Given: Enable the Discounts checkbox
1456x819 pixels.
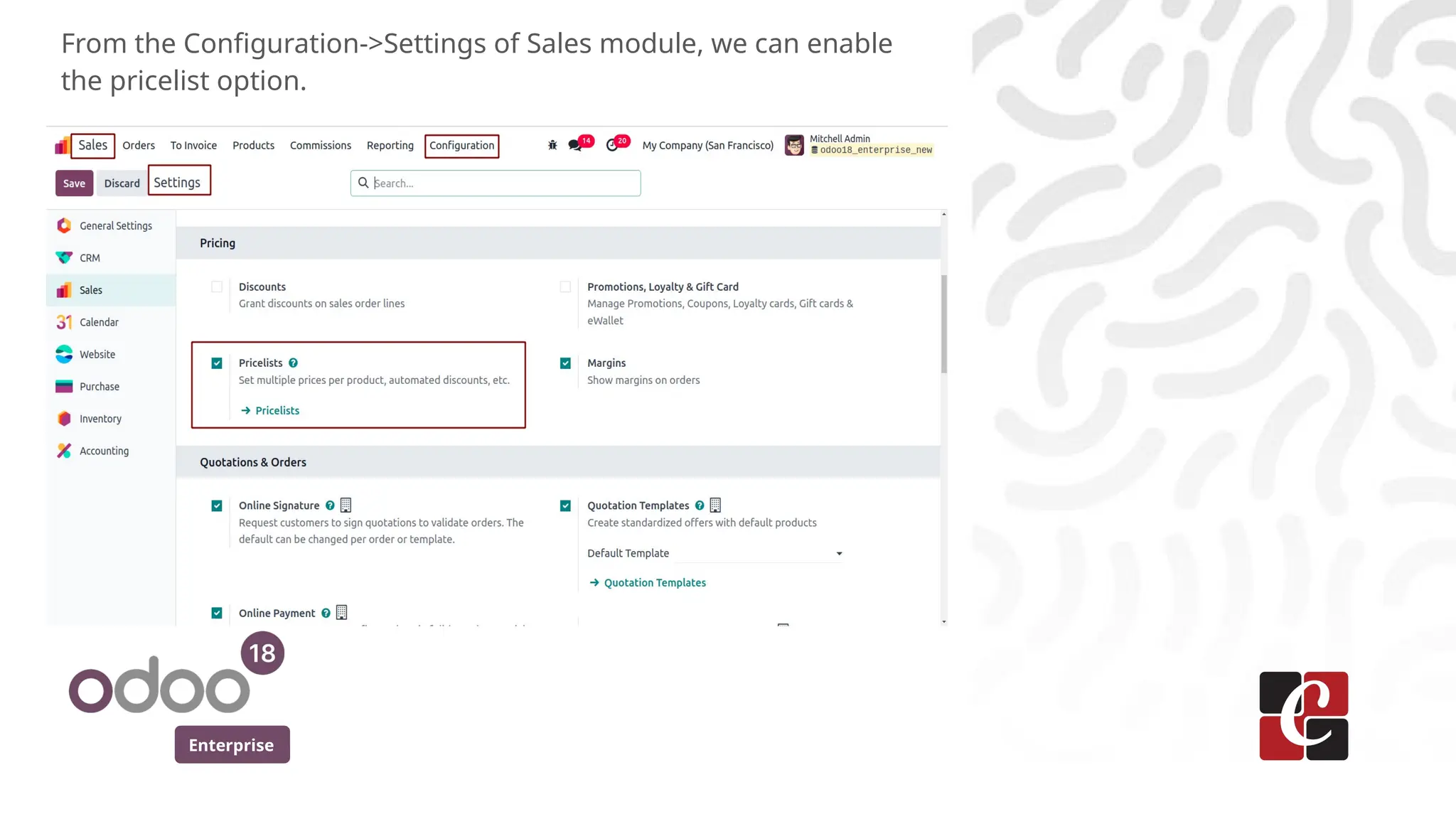Looking at the screenshot, I should [217, 287].
